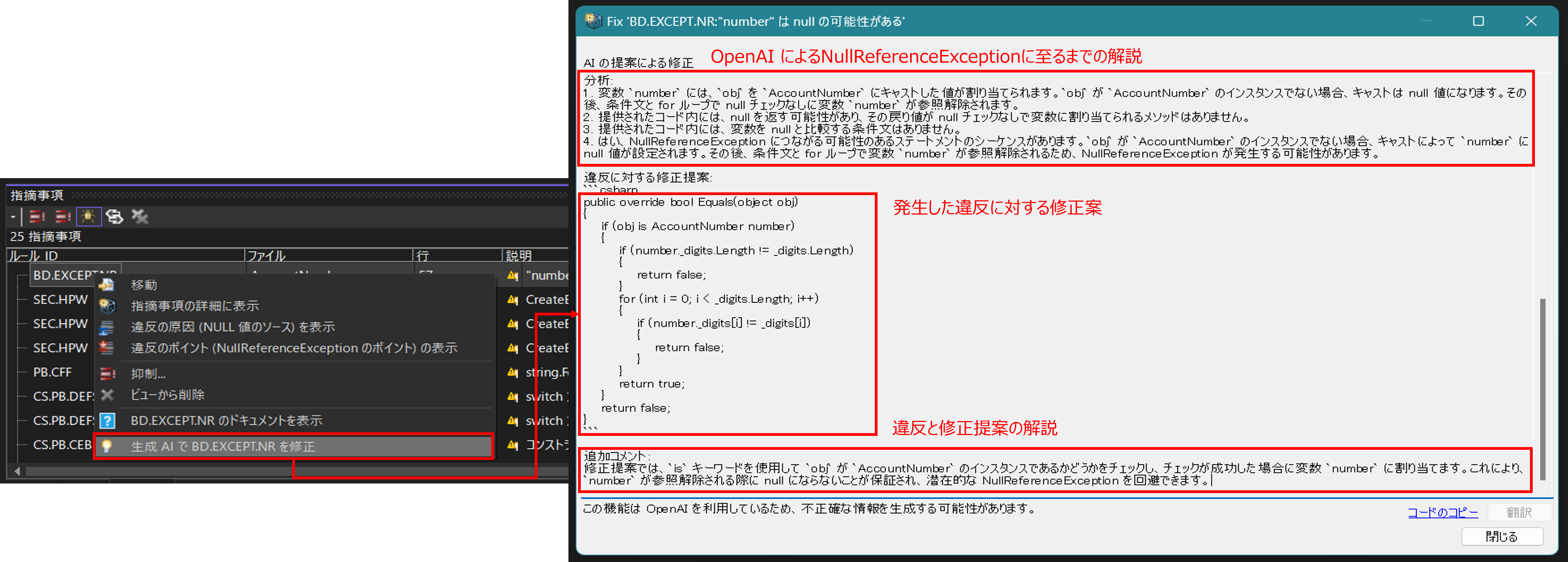Maximize the Fix dialog window
Image resolution: width=1568 pixels, height=562 pixels.
[x=1478, y=21]
